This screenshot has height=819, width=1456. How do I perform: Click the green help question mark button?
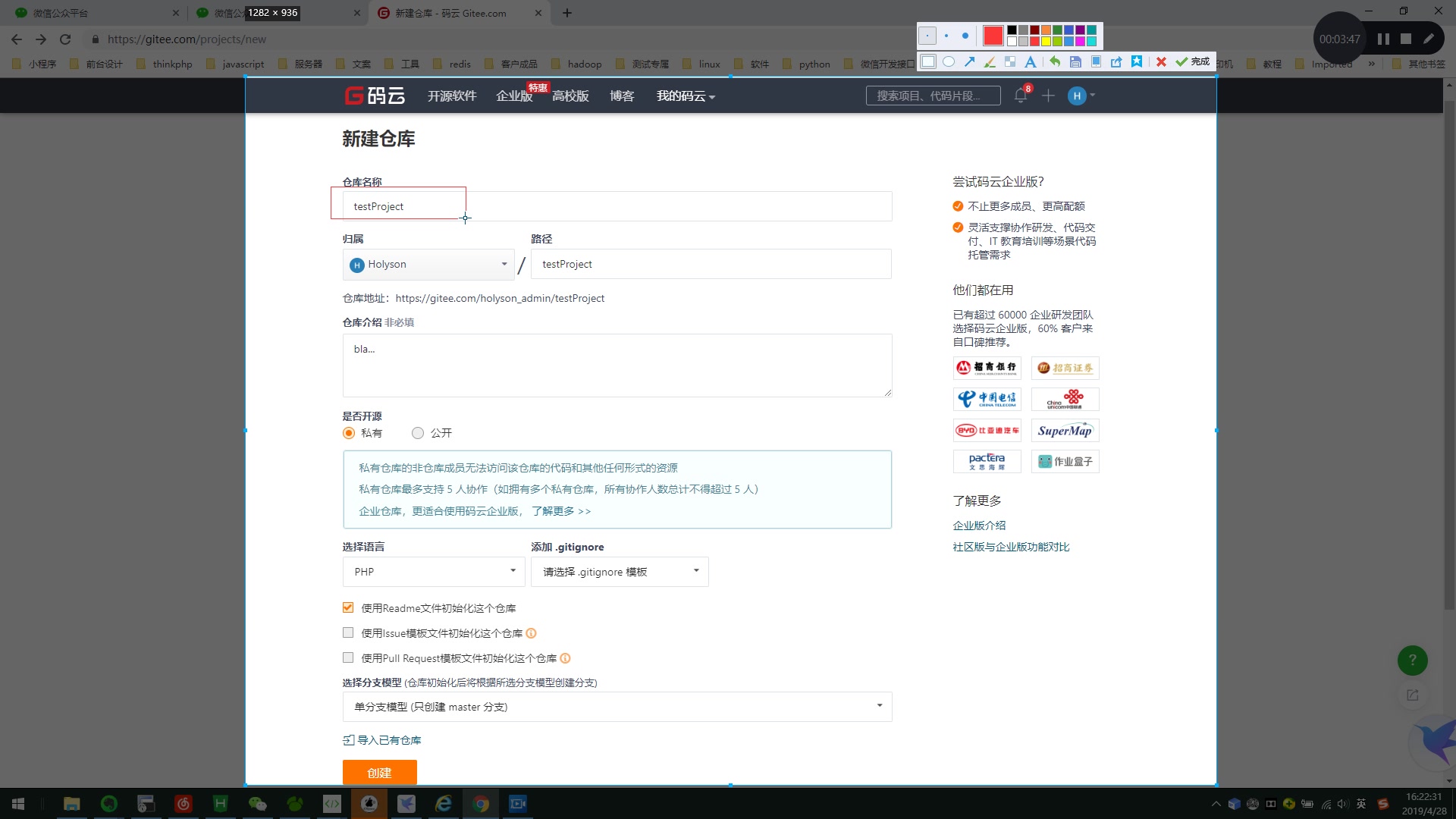(x=1412, y=660)
